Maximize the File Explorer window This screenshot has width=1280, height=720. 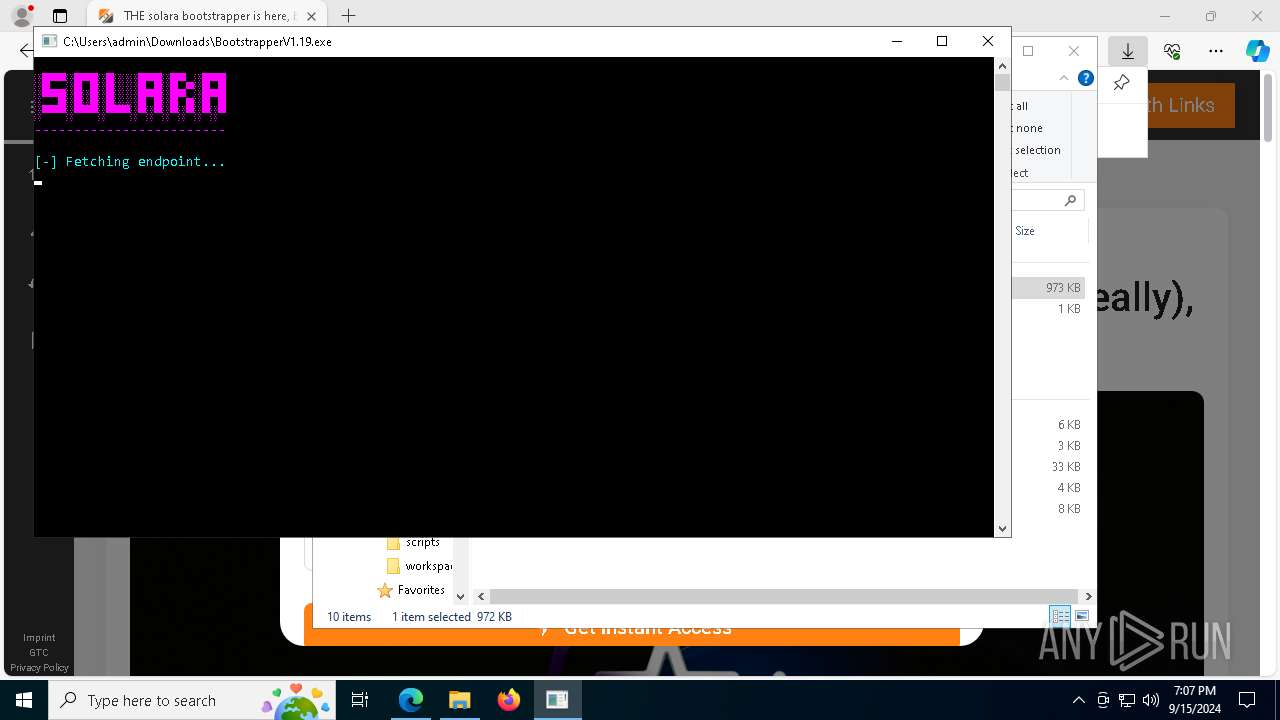coord(1028,51)
